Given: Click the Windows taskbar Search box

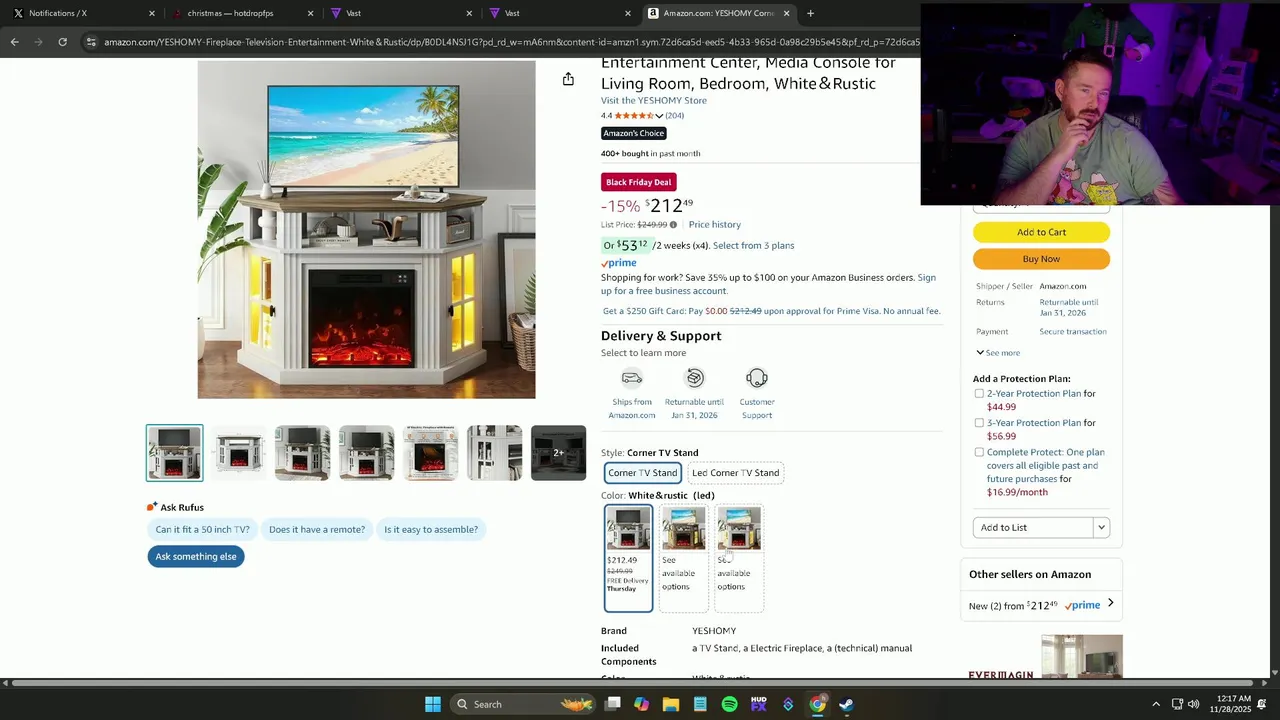Looking at the screenshot, I should click(522, 704).
